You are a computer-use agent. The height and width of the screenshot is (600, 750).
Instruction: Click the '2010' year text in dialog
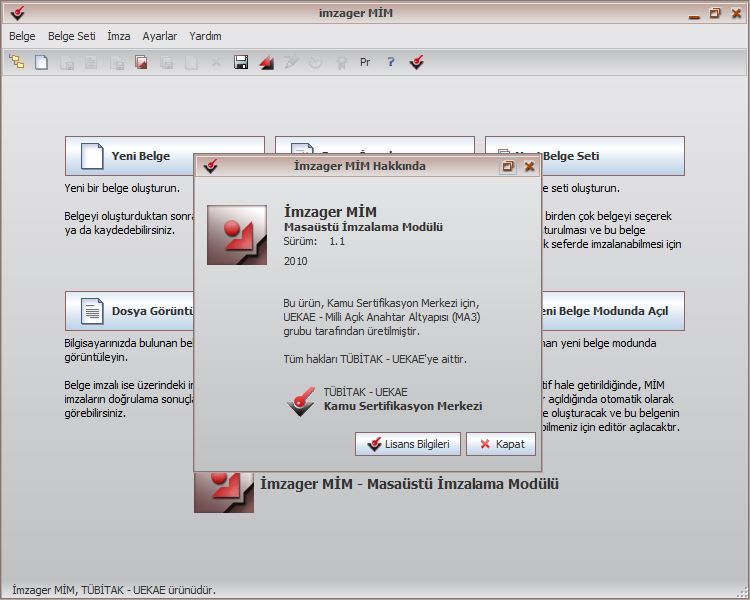pyautogui.click(x=296, y=261)
